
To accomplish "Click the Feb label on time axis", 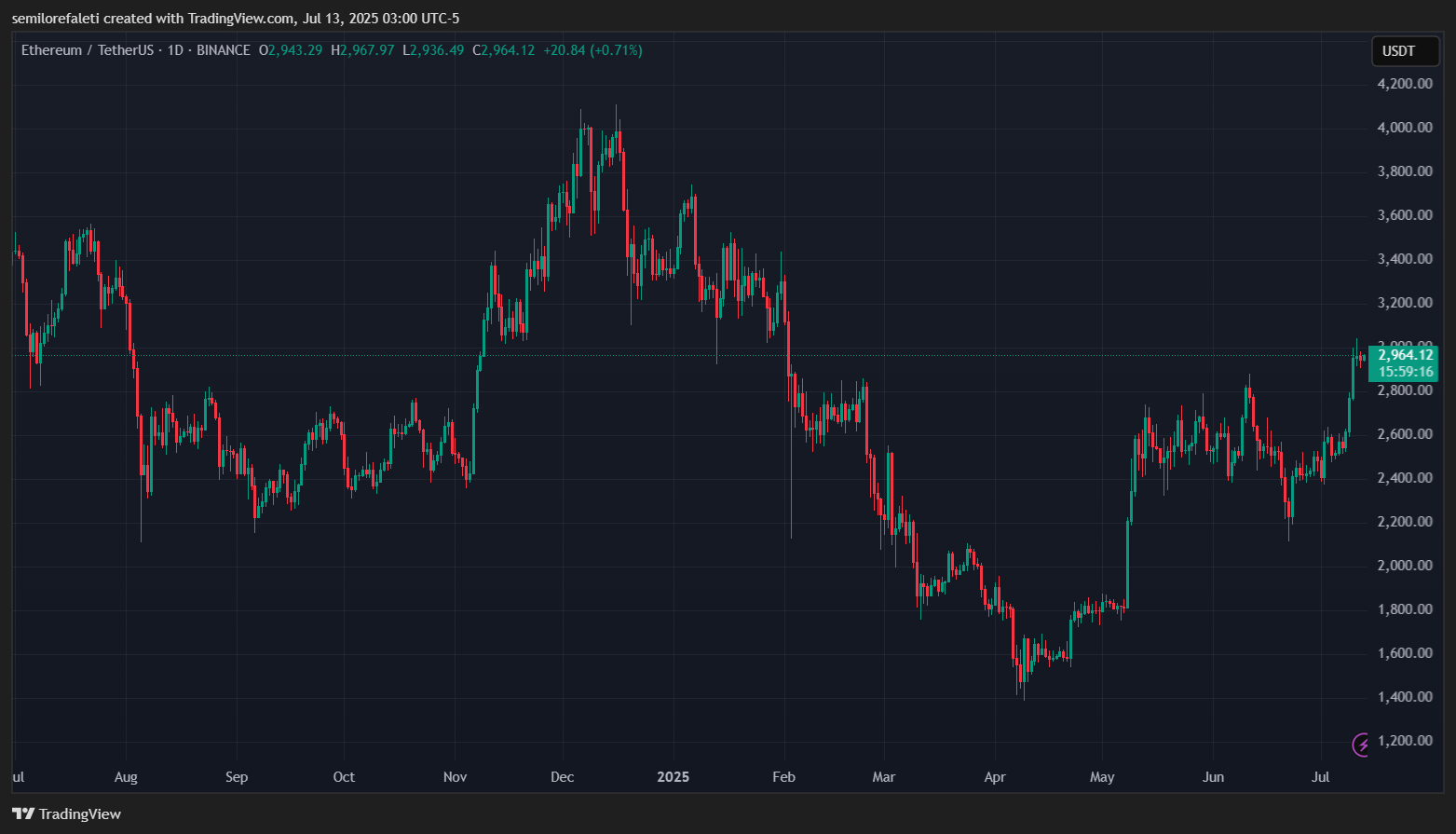I will [784, 777].
